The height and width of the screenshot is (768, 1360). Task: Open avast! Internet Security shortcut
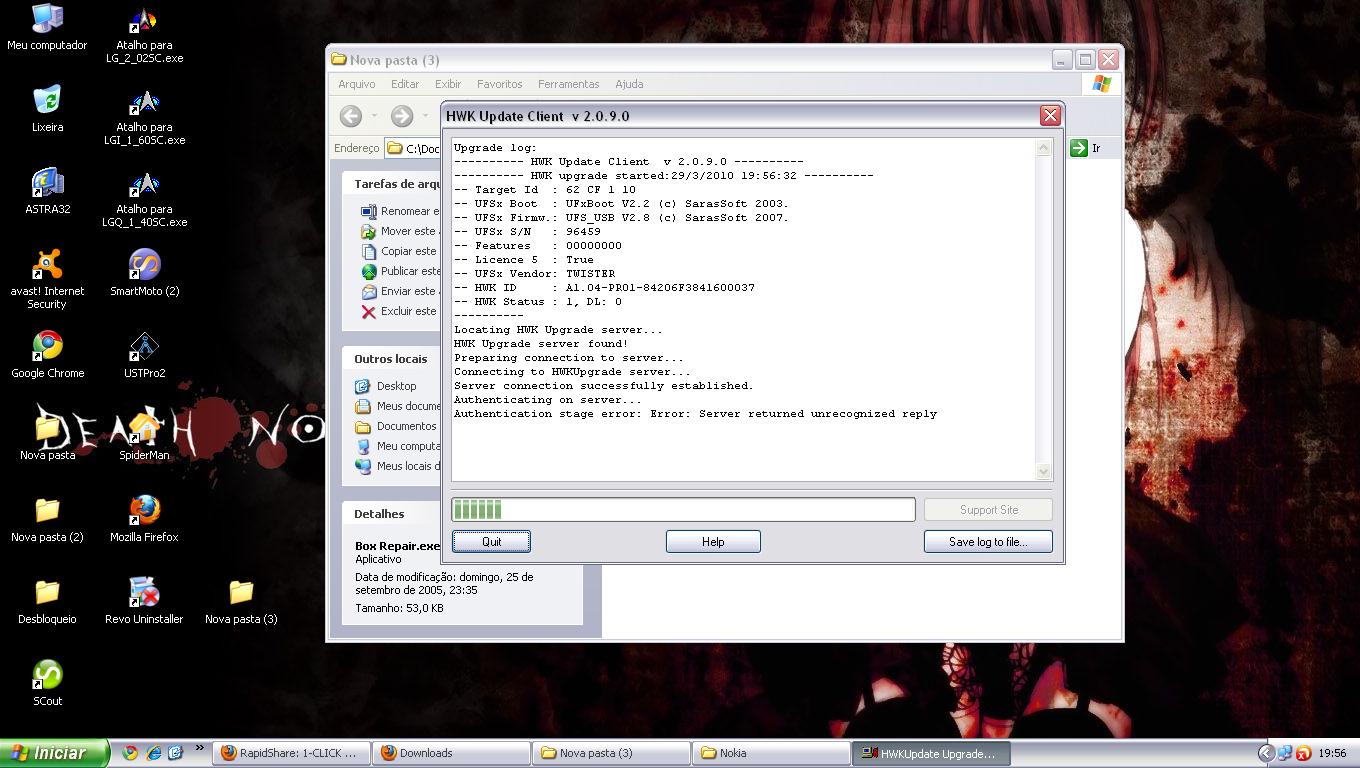click(47, 279)
